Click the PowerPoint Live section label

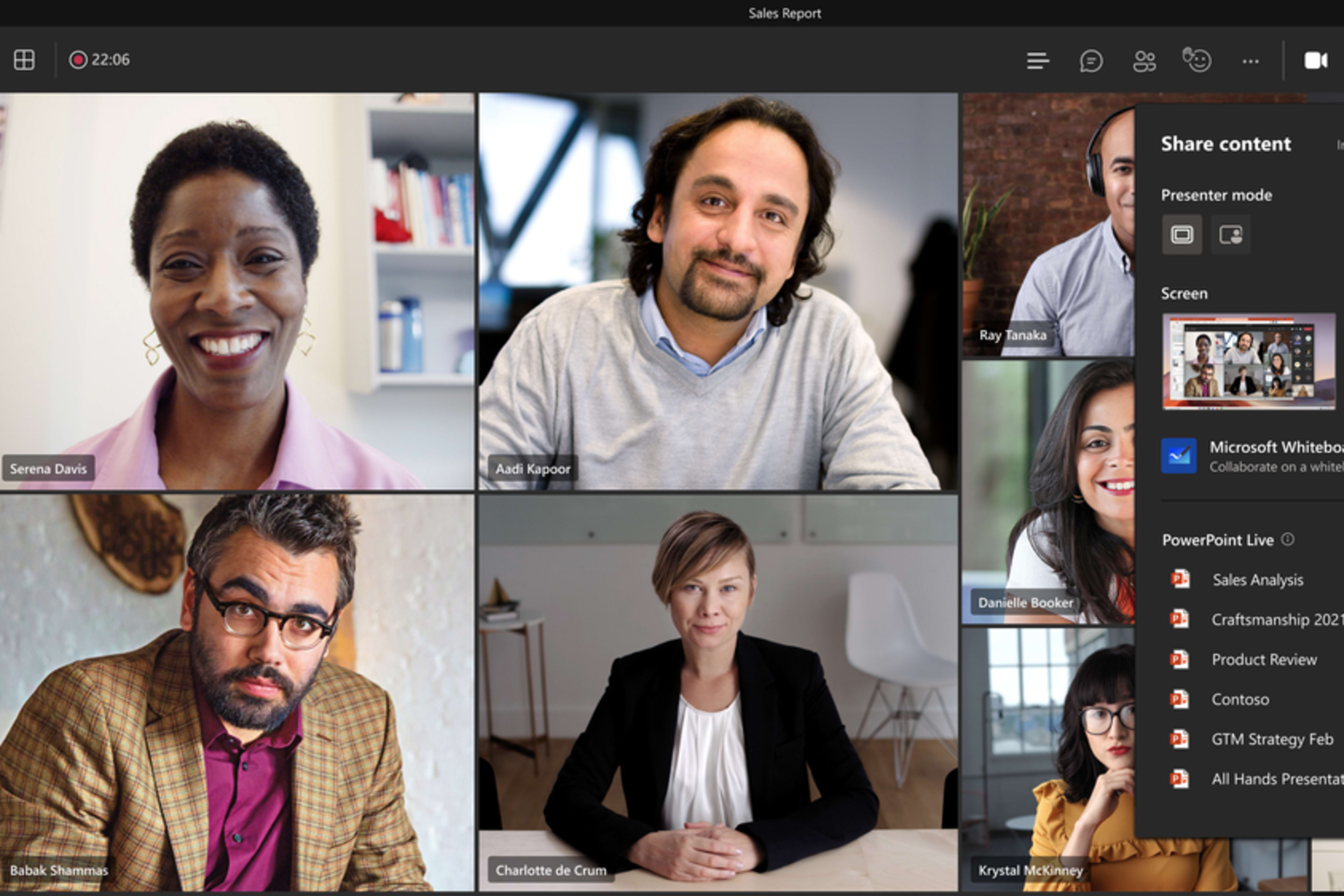coord(1218,540)
